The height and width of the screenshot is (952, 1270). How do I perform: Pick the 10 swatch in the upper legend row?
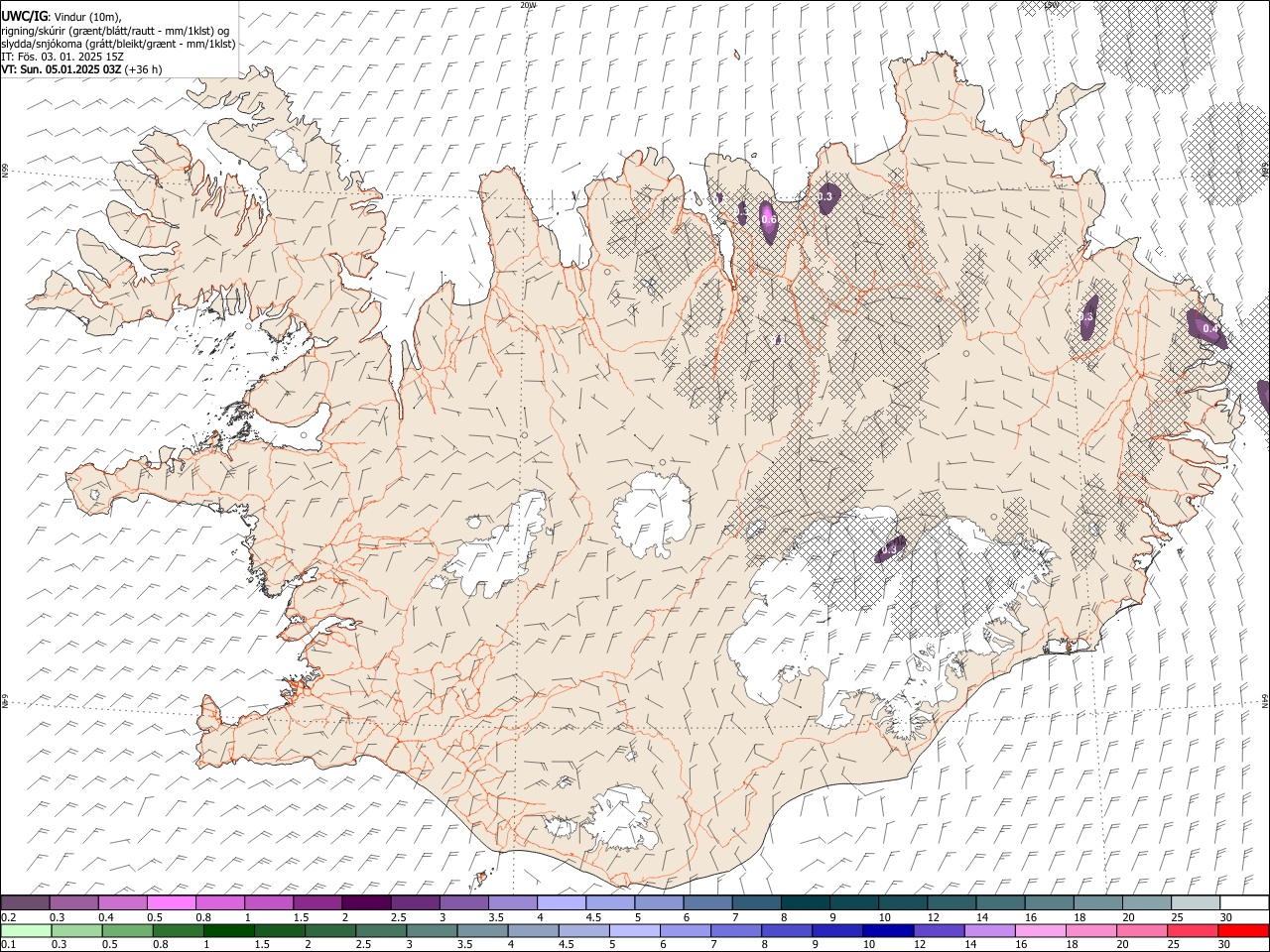point(902,902)
